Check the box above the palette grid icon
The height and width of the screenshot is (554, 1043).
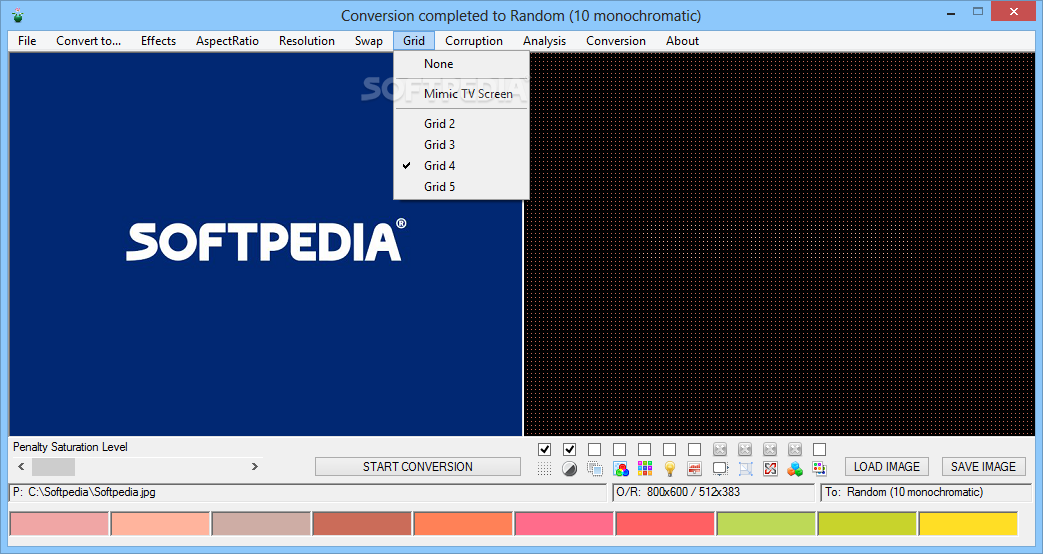(645, 450)
